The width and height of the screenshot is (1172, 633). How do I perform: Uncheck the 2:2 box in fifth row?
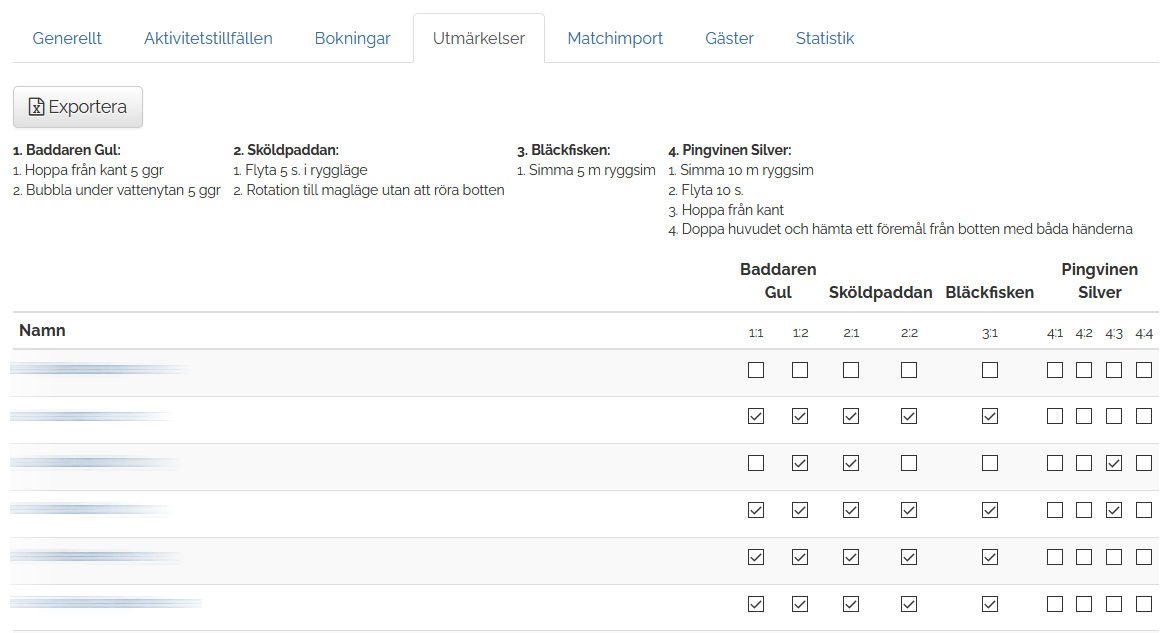[x=909, y=558]
